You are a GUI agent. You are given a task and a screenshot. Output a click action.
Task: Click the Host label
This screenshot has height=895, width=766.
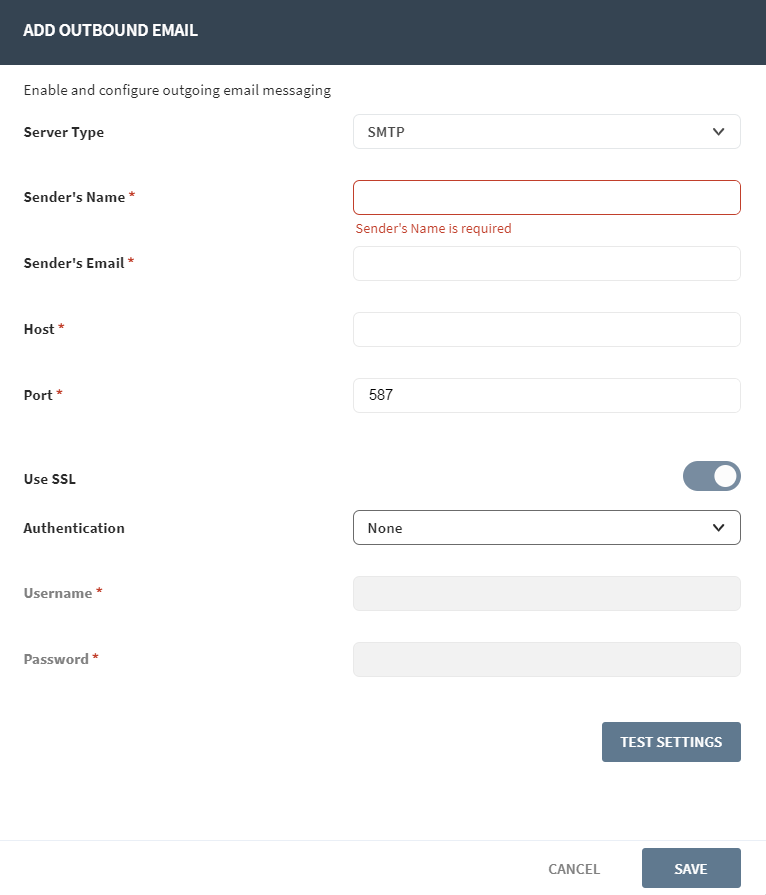click(x=44, y=329)
